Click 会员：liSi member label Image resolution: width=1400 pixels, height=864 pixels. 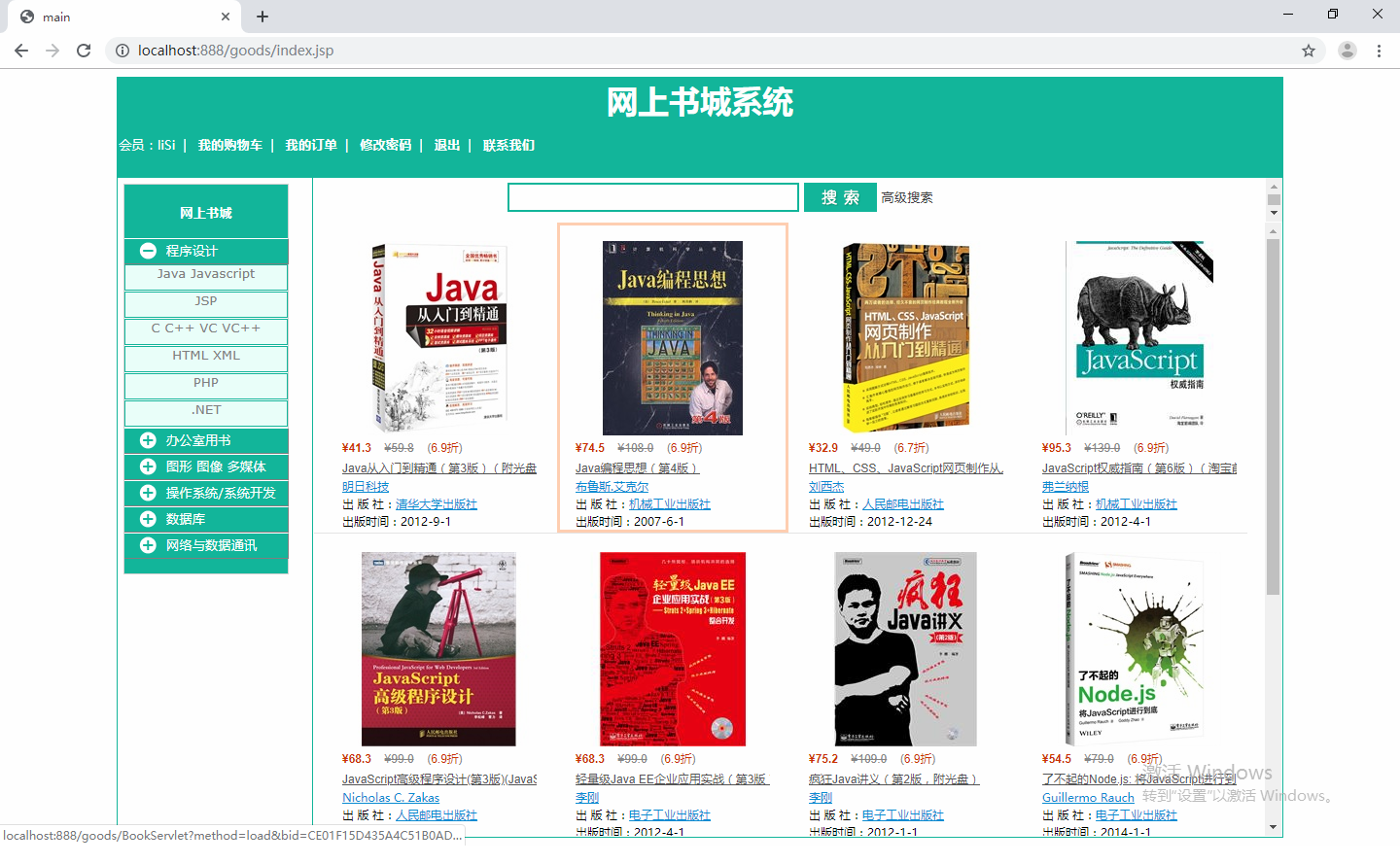(x=147, y=145)
